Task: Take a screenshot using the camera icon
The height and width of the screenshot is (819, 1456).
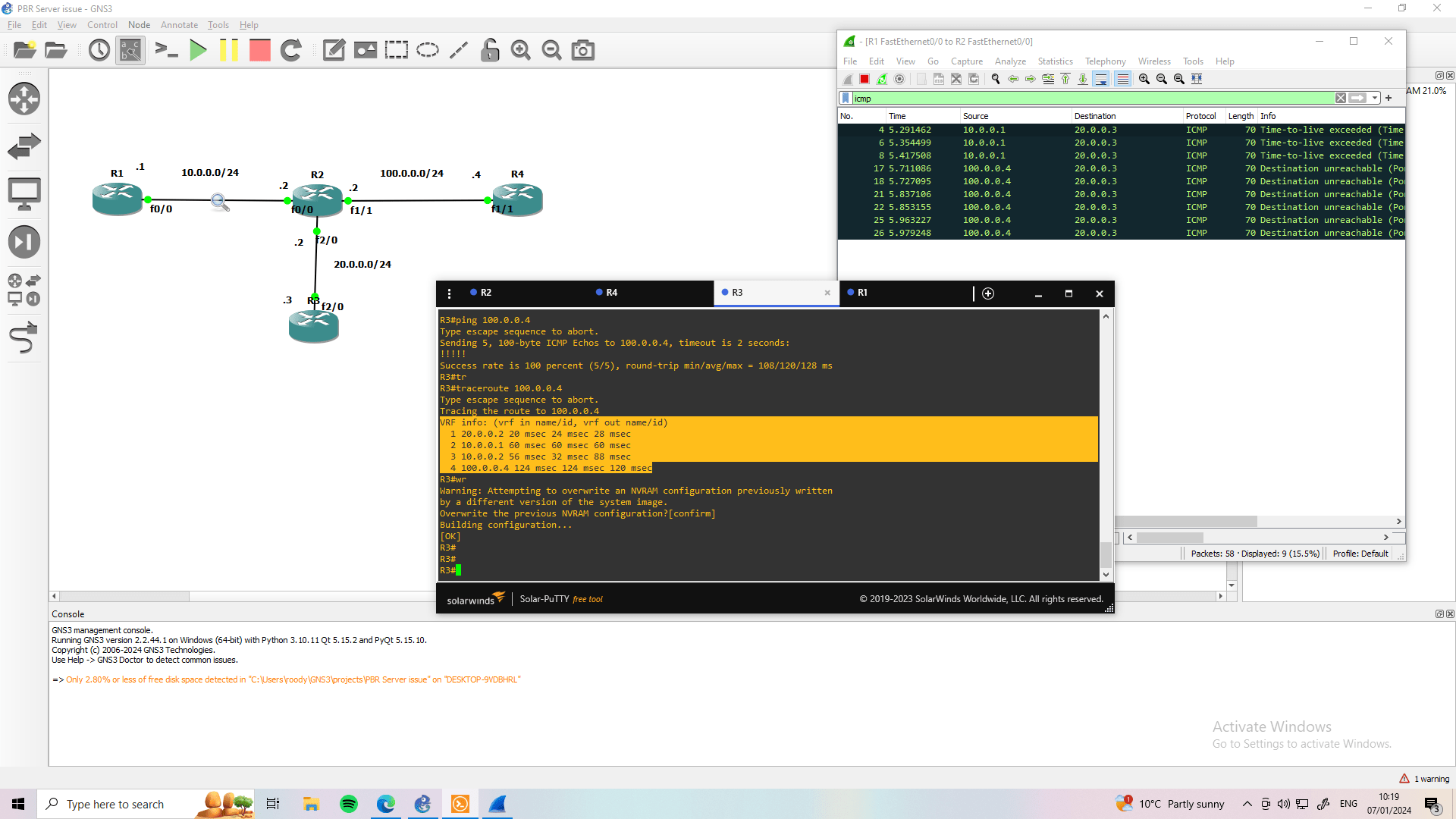Action: (x=582, y=50)
